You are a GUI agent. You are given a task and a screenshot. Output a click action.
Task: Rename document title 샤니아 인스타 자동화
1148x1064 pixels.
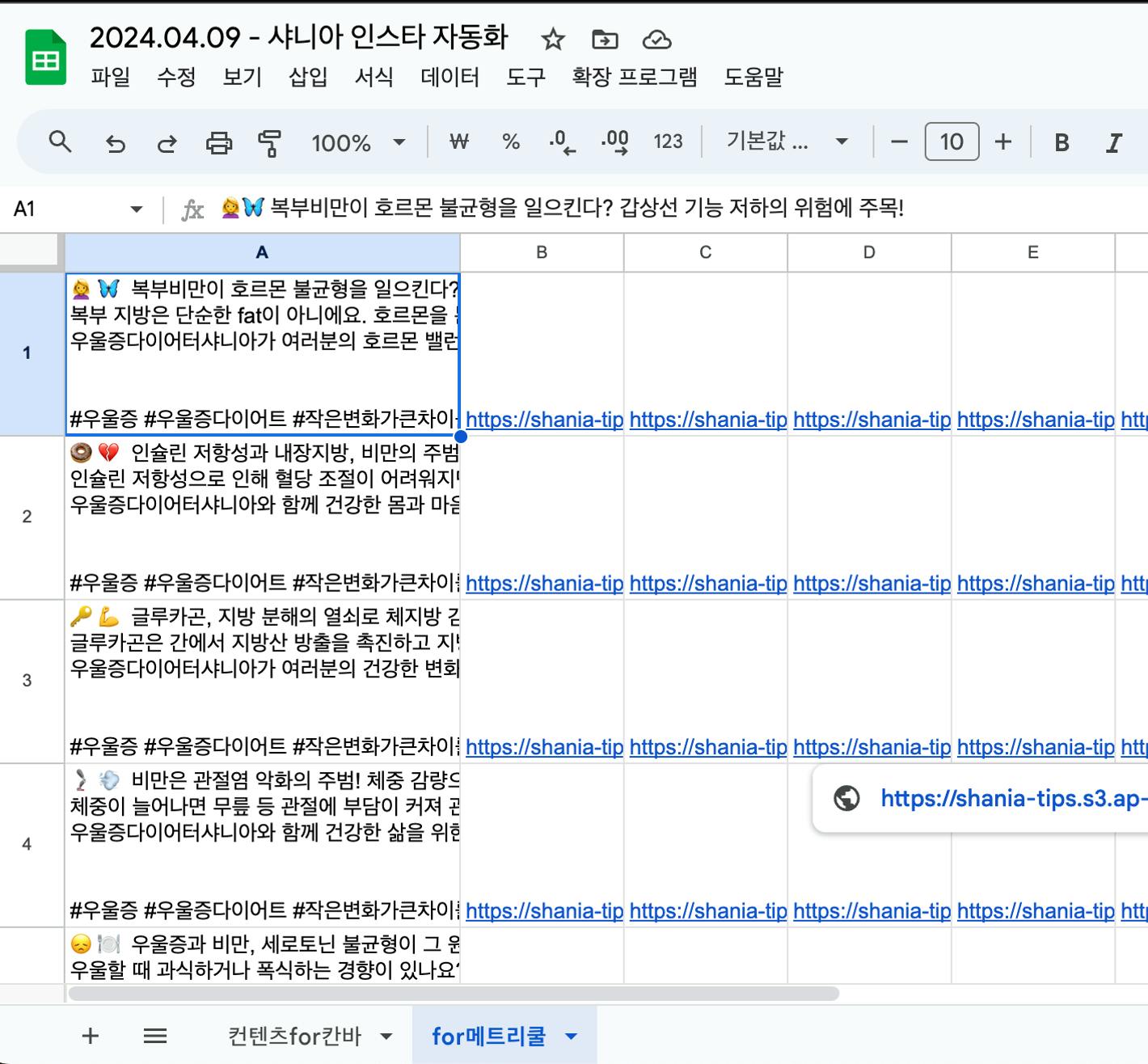pyautogui.click(x=299, y=37)
